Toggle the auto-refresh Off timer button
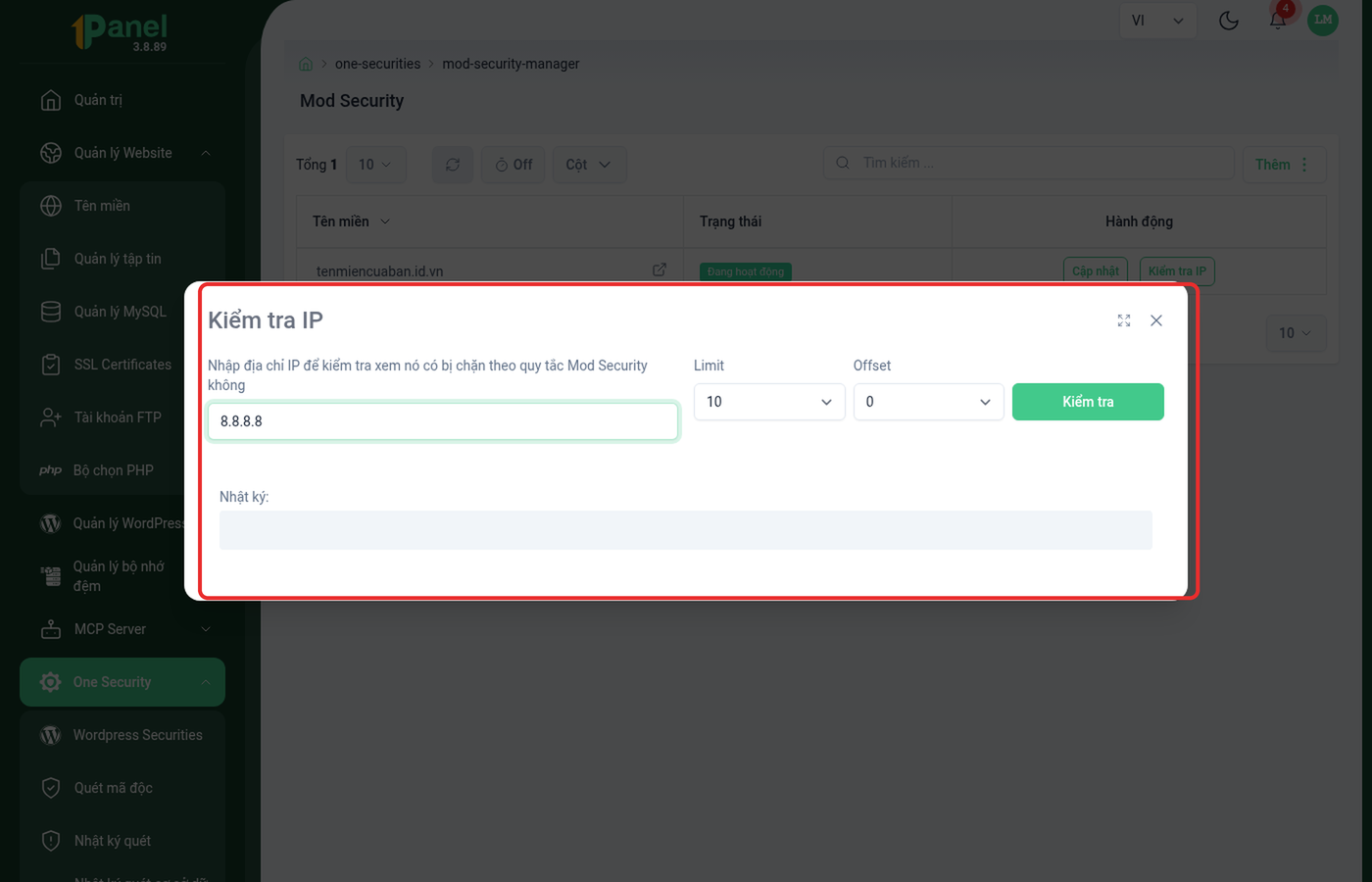The width and height of the screenshot is (1372, 882). [x=514, y=165]
